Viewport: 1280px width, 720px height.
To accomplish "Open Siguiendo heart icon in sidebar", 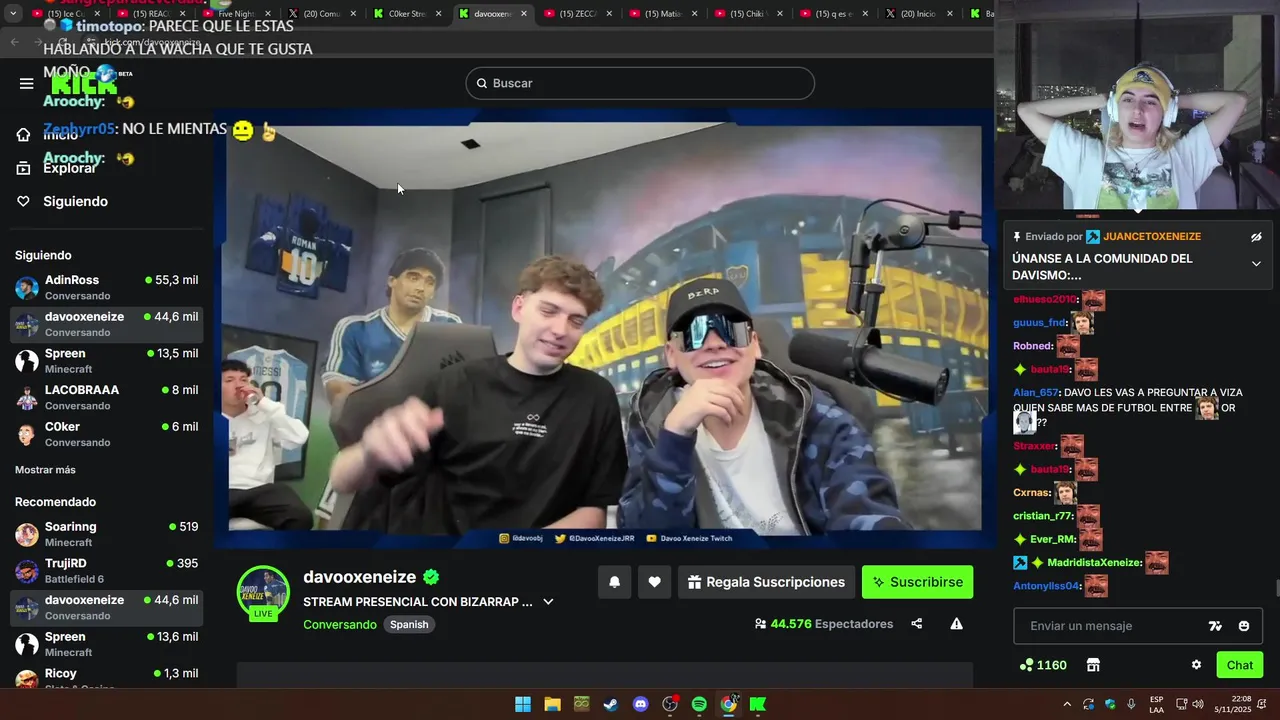I will (x=24, y=201).
